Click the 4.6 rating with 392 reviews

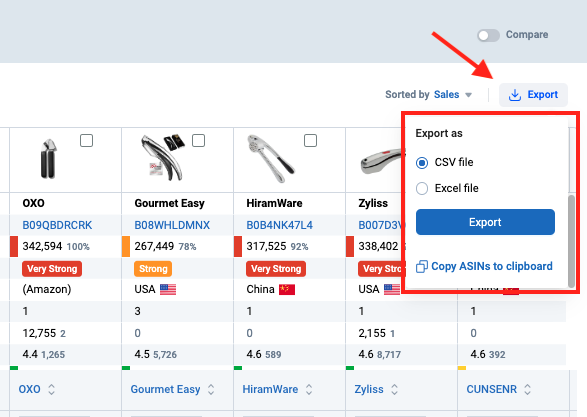click(488, 354)
